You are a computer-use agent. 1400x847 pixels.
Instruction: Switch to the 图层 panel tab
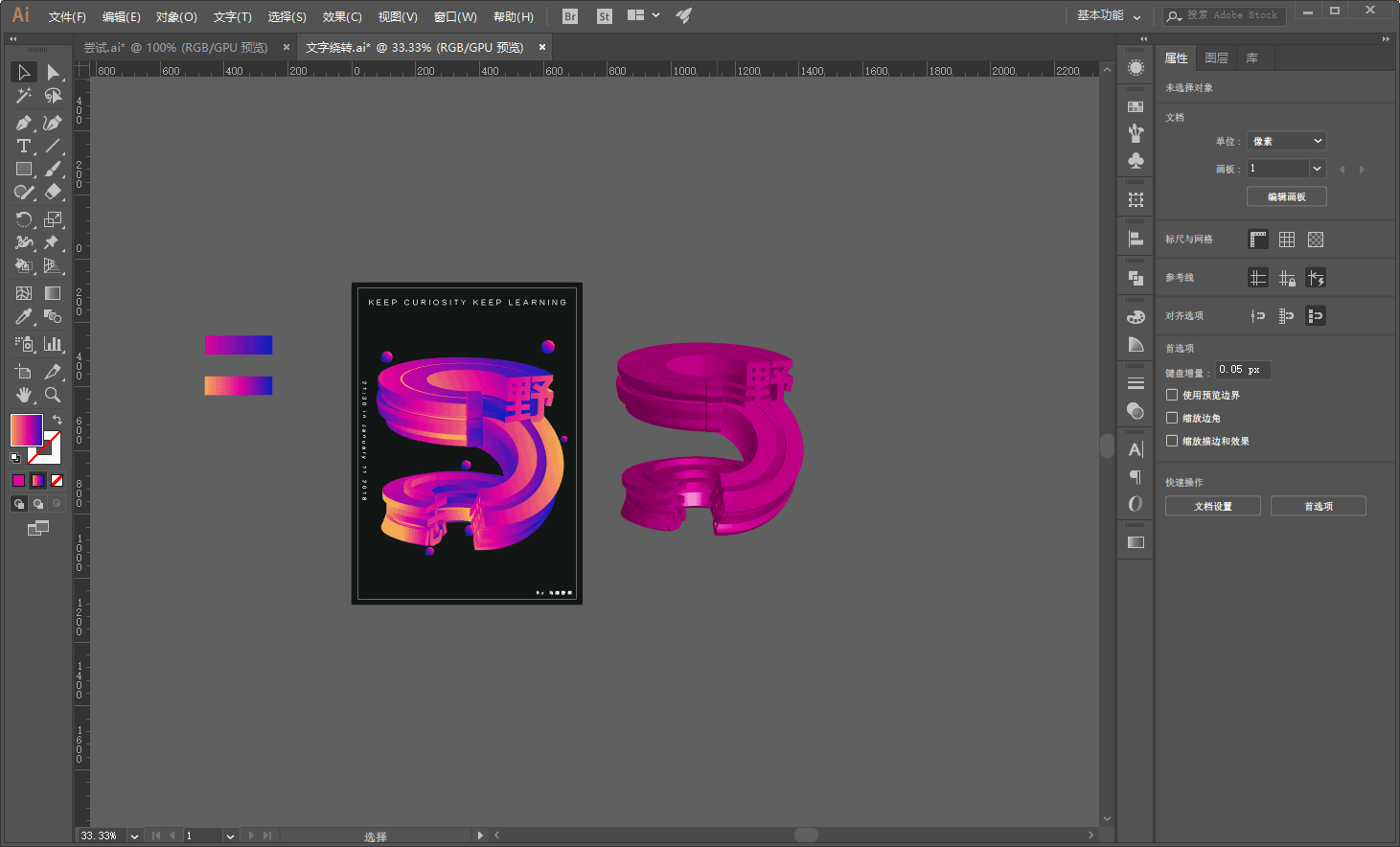1216,58
